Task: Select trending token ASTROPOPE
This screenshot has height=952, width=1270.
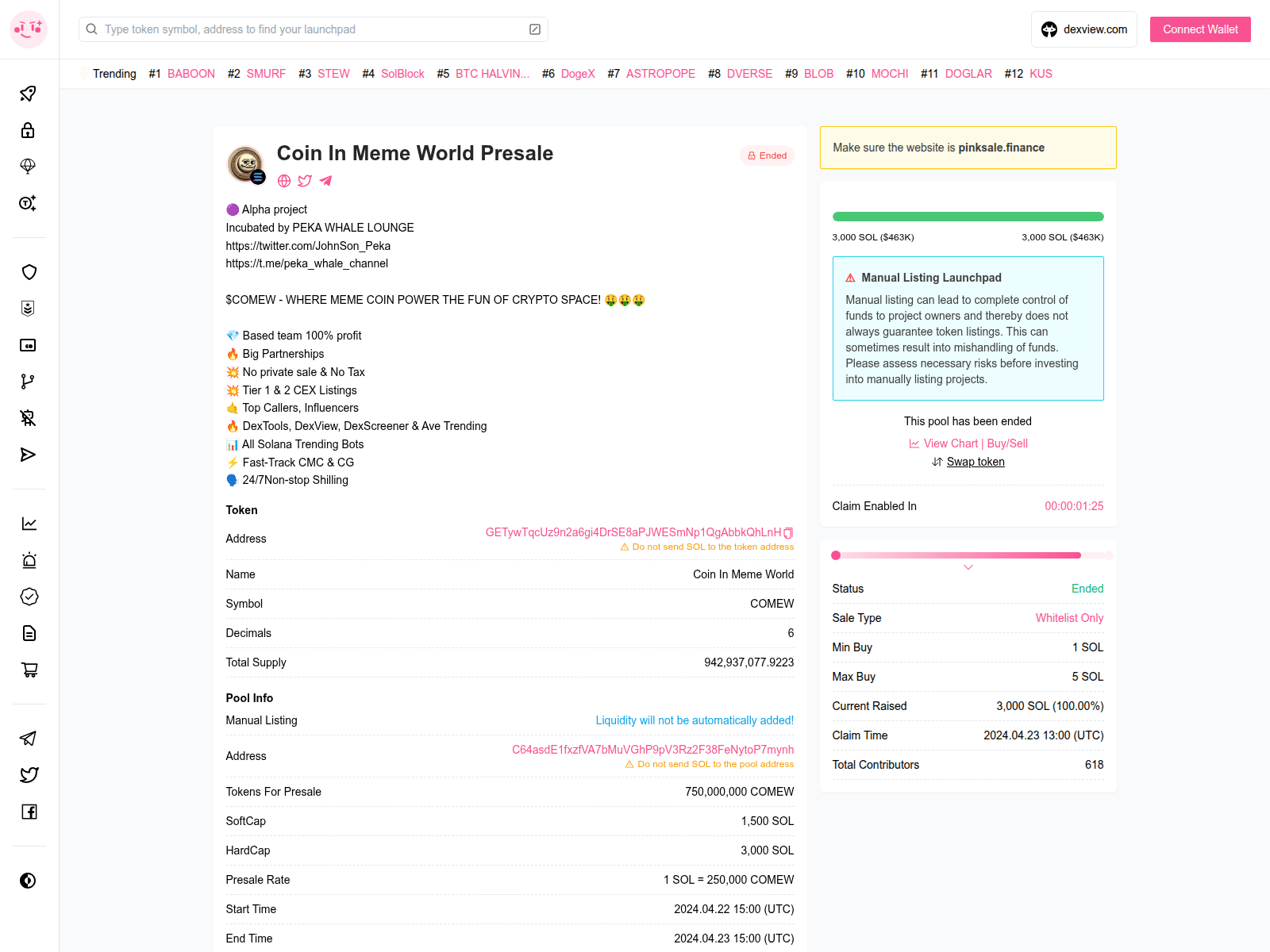Action: [x=660, y=74]
